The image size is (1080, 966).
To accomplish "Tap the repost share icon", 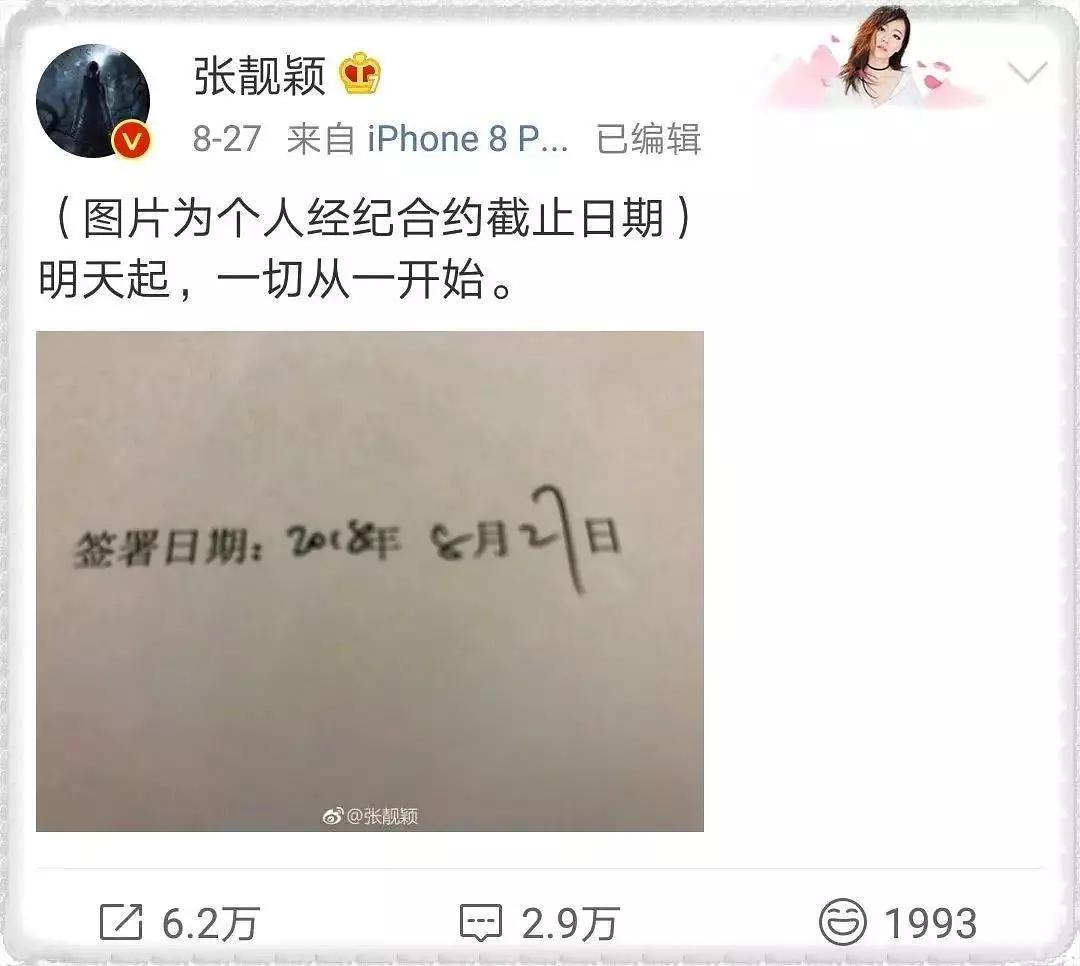I will click(121, 922).
